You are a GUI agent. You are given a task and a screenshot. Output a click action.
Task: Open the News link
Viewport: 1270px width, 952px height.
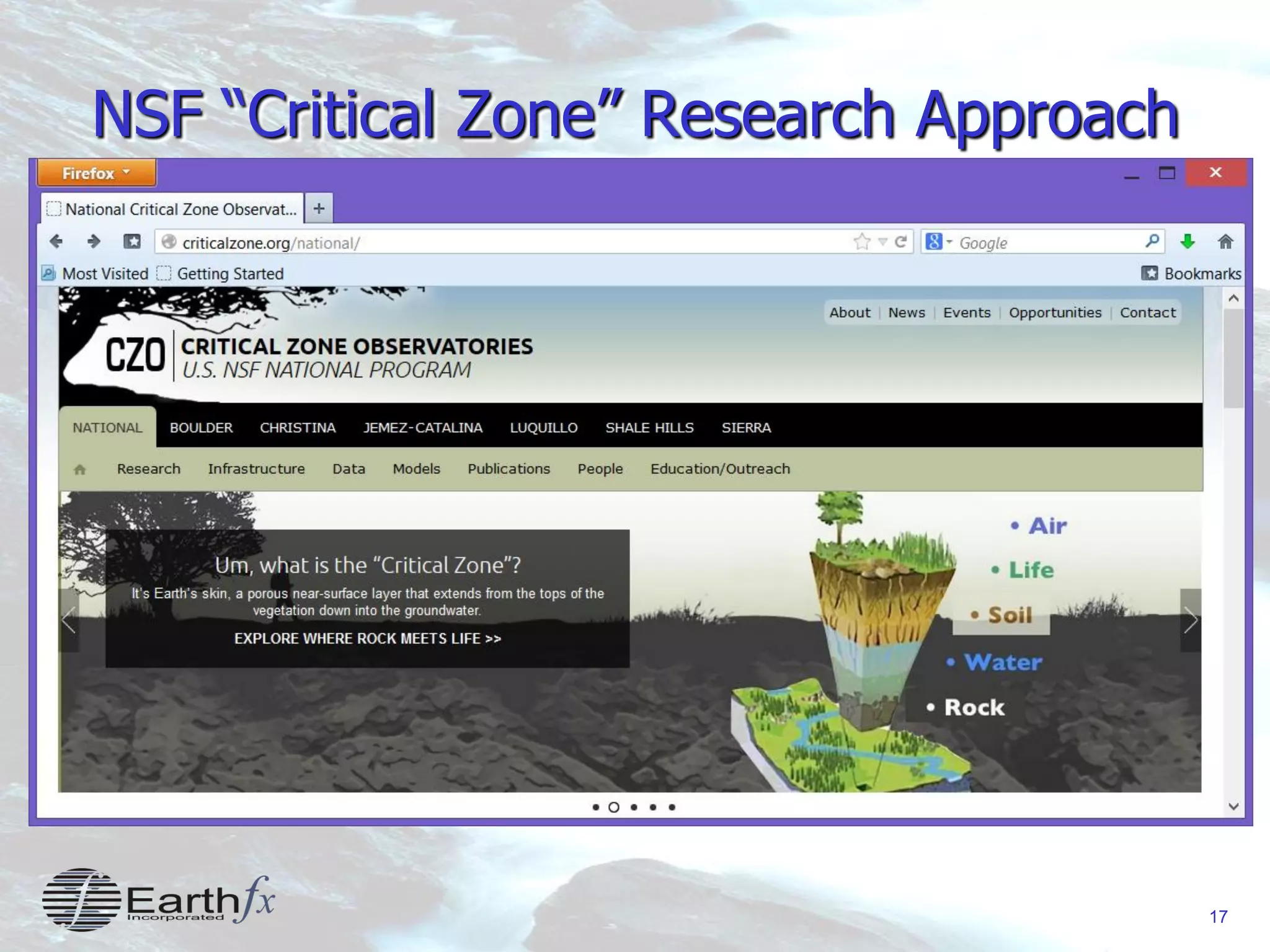(x=906, y=312)
